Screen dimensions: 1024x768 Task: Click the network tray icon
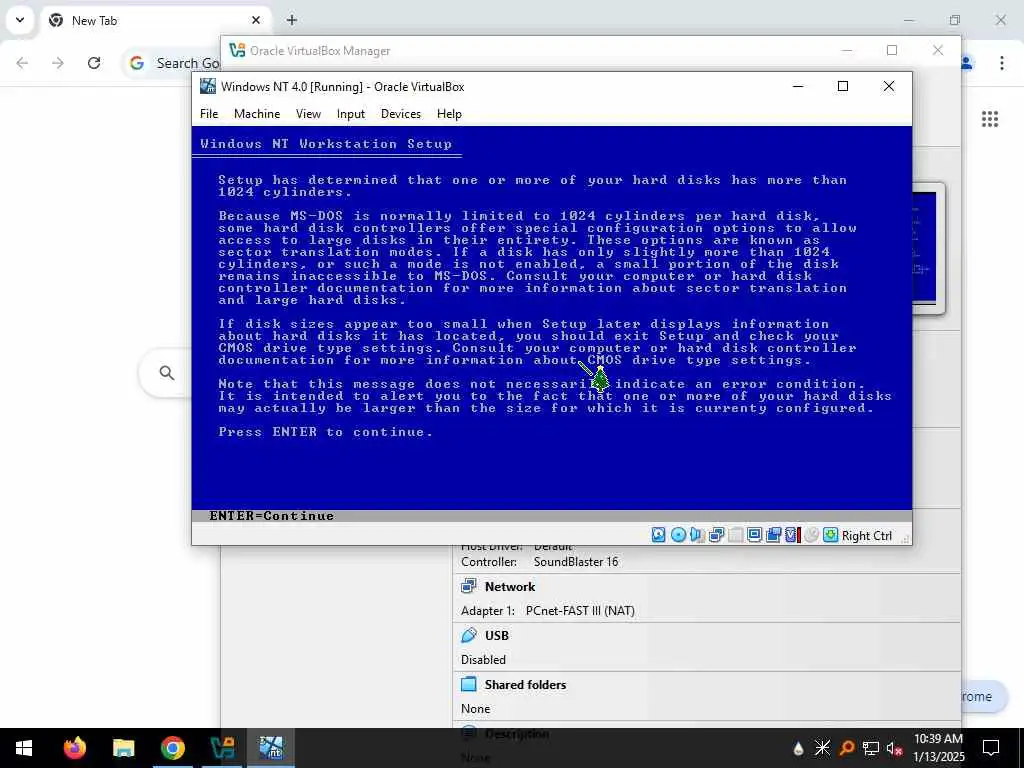(x=871, y=748)
